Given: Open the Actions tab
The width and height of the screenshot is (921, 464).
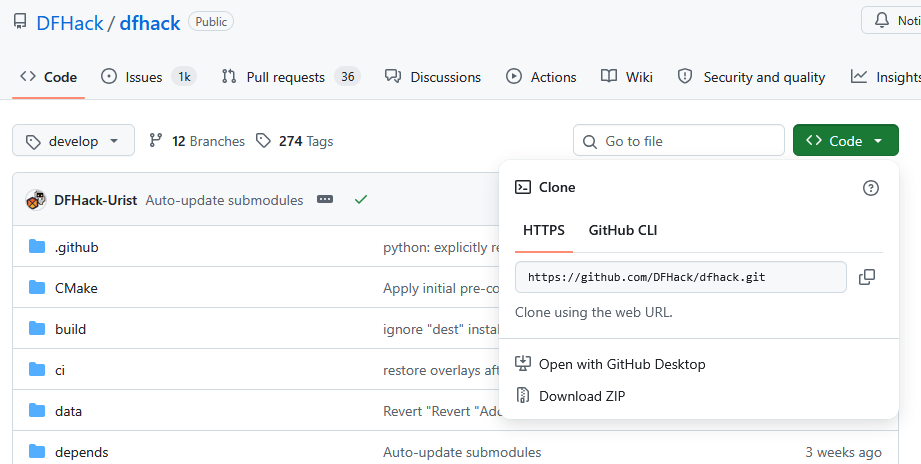Looking at the screenshot, I should coord(541,77).
